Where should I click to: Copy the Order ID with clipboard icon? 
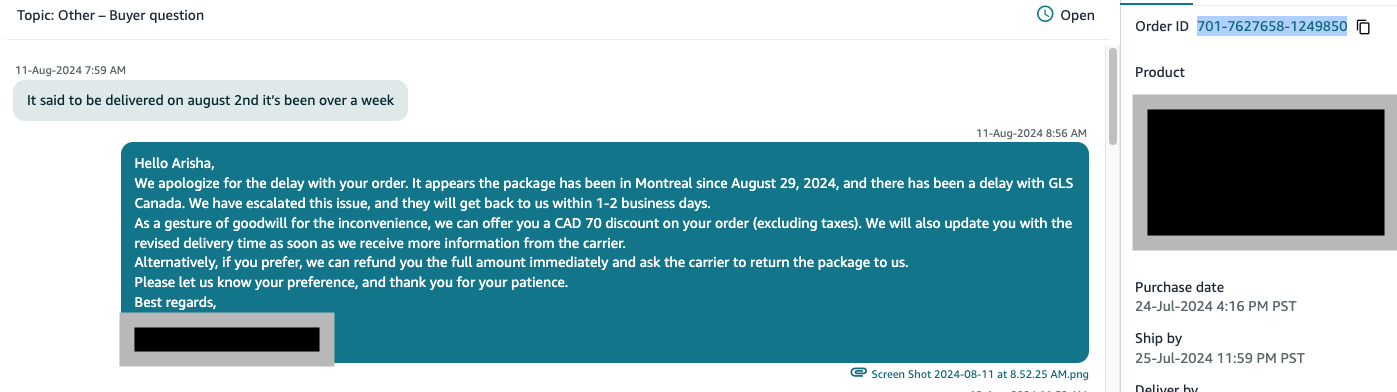coord(1363,27)
